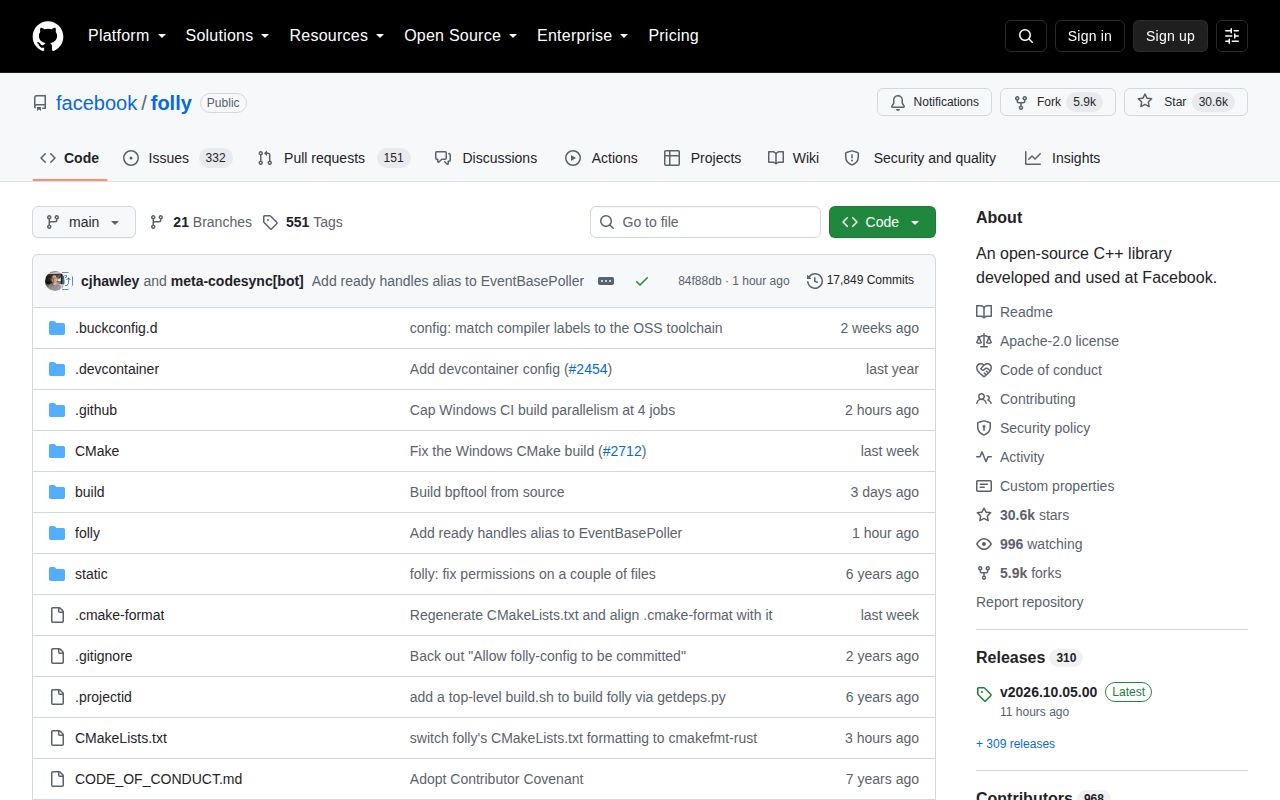Image resolution: width=1280 pixels, height=800 pixels.
Task: Open the v2026.10.05.00 release
Action: 1048,692
